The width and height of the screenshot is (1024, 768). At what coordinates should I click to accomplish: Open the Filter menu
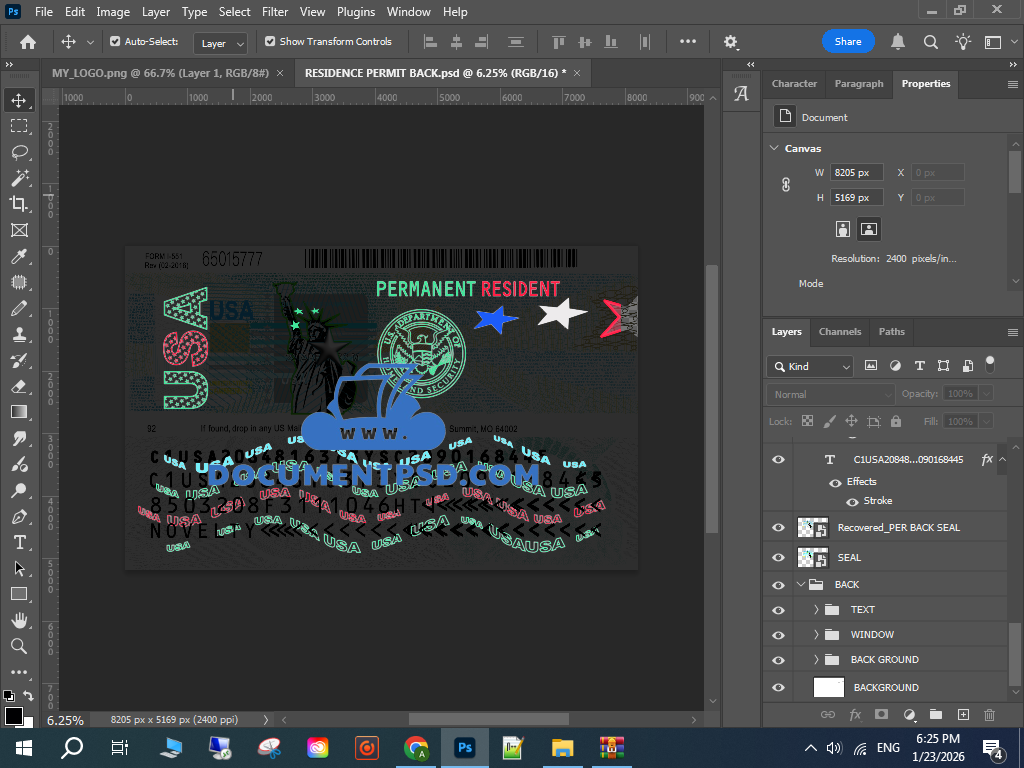275,12
